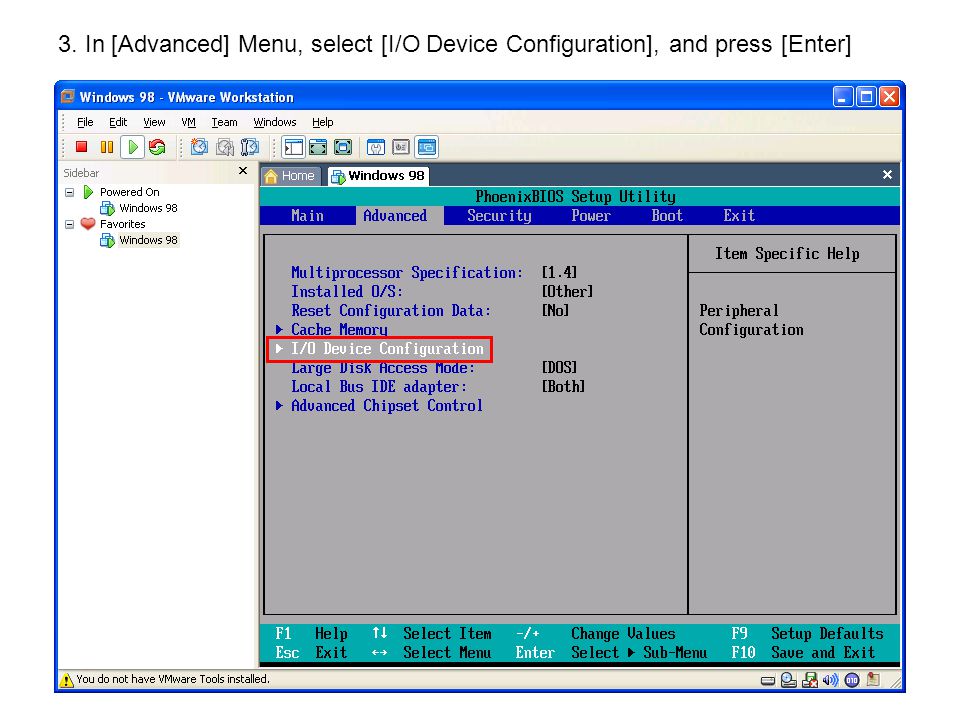Select Windows 98 under Favorites
This screenshot has width=960, height=720.
pos(148,240)
